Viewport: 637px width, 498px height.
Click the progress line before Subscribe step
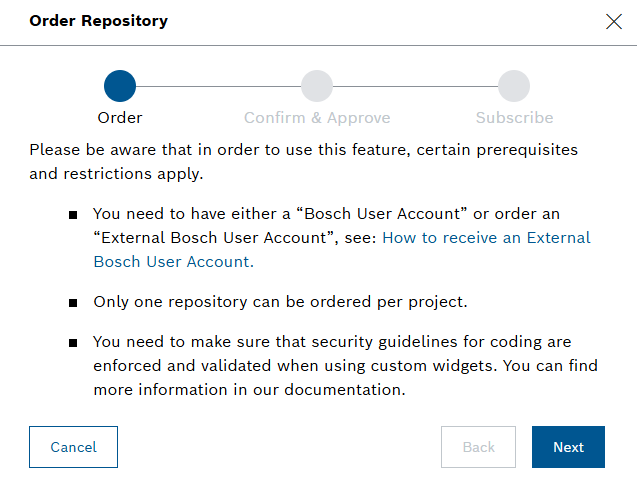tap(415, 86)
